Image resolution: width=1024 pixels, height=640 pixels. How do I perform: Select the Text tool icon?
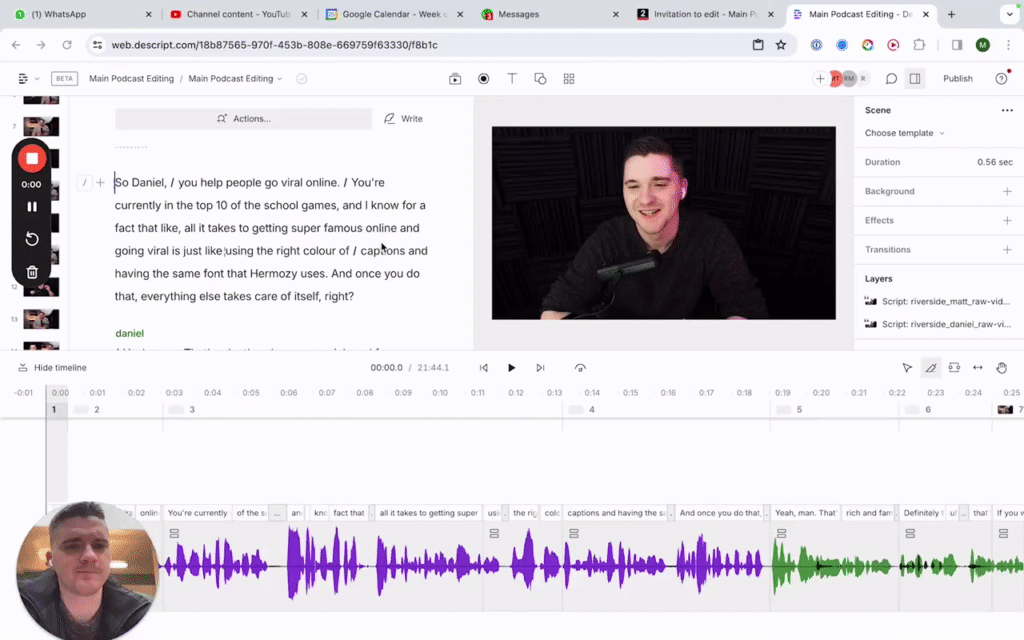[512, 78]
